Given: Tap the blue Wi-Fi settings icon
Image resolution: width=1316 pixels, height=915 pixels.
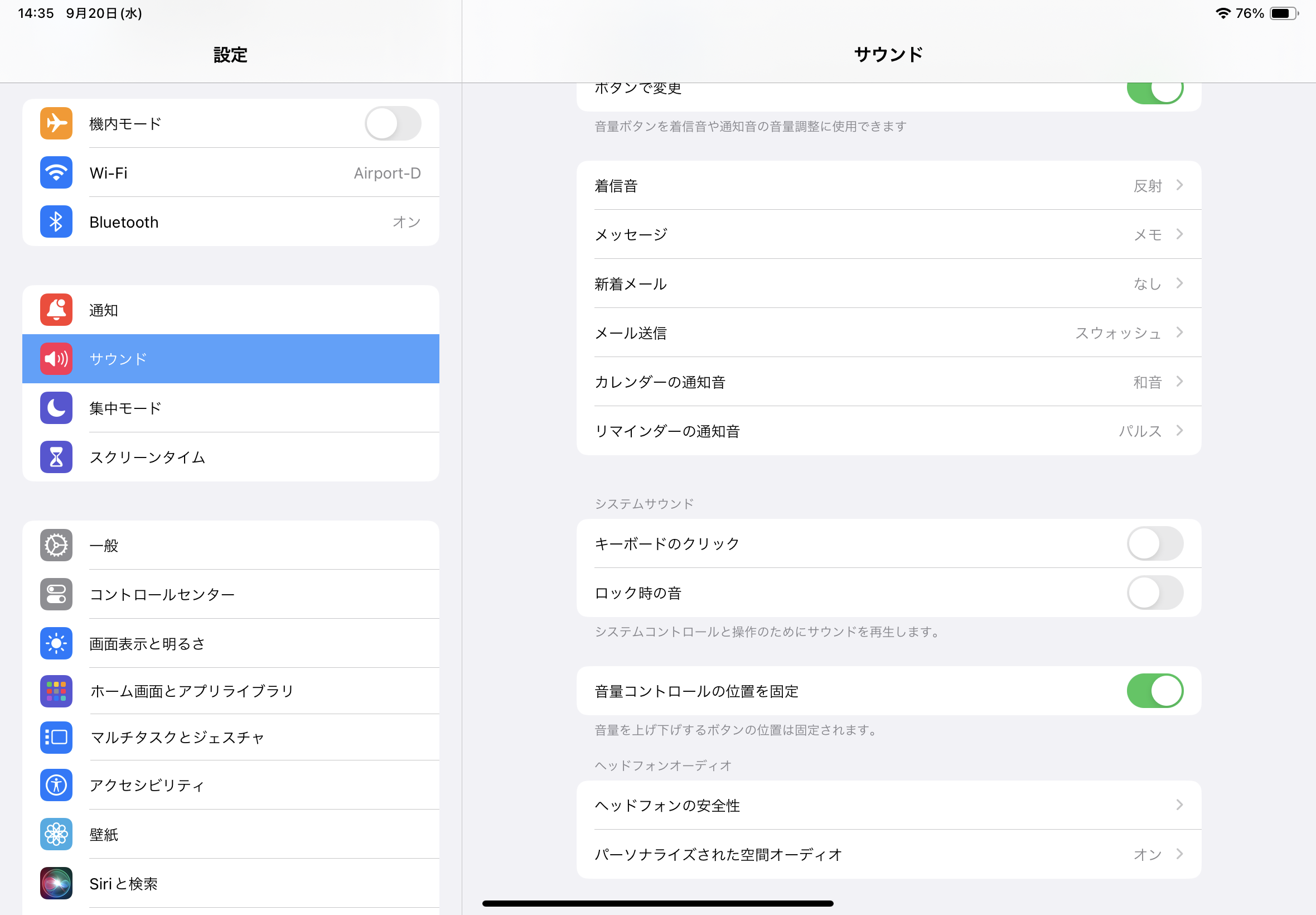Looking at the screenshot, I should tap(56, 172).
